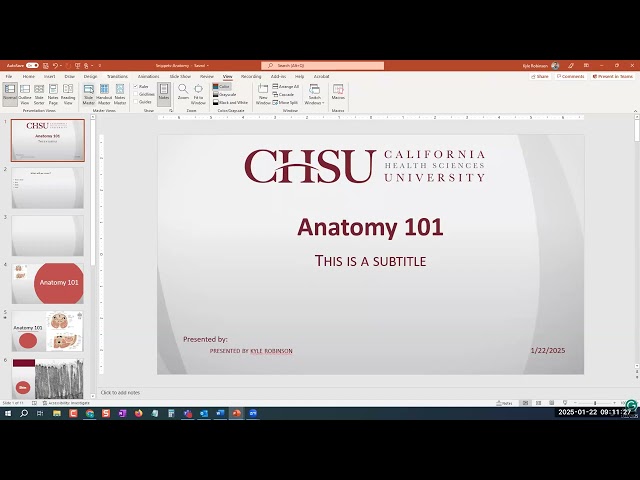Open Outline View
Screen dimensions: 640x480
pos(25,94)
